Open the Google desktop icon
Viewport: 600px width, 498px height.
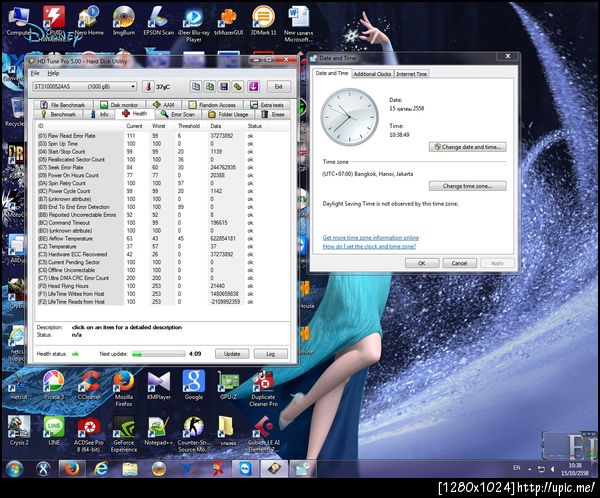coord(194,385)
